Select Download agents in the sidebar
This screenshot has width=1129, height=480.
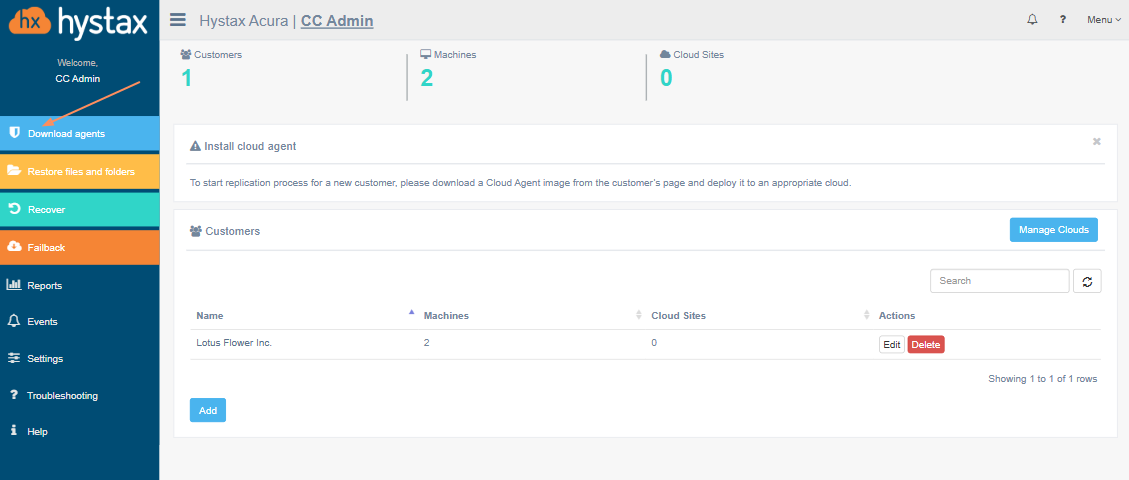tap(79, 134)
